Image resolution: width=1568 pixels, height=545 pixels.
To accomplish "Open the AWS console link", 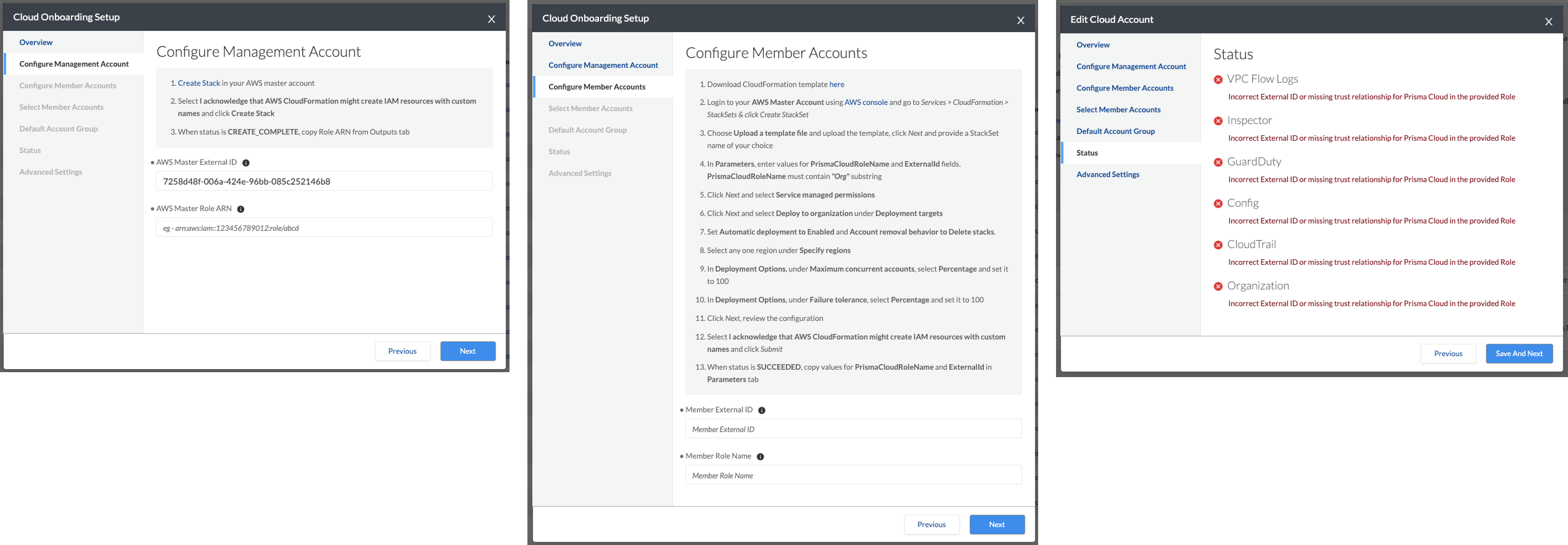I will [x=866, y=102].
